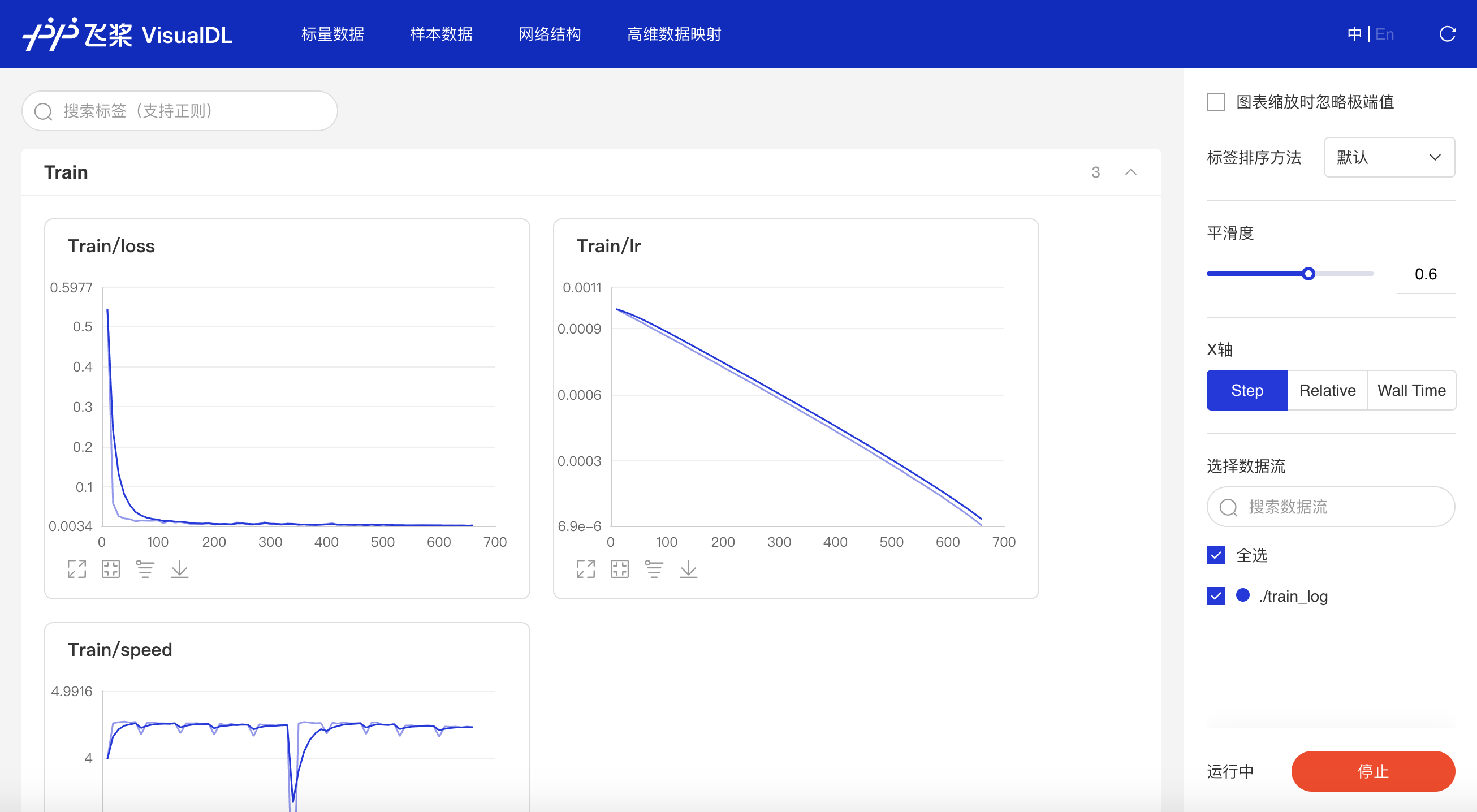
Task: Restore zoom selection on Train/lr chart
Action: click(620, 569)
